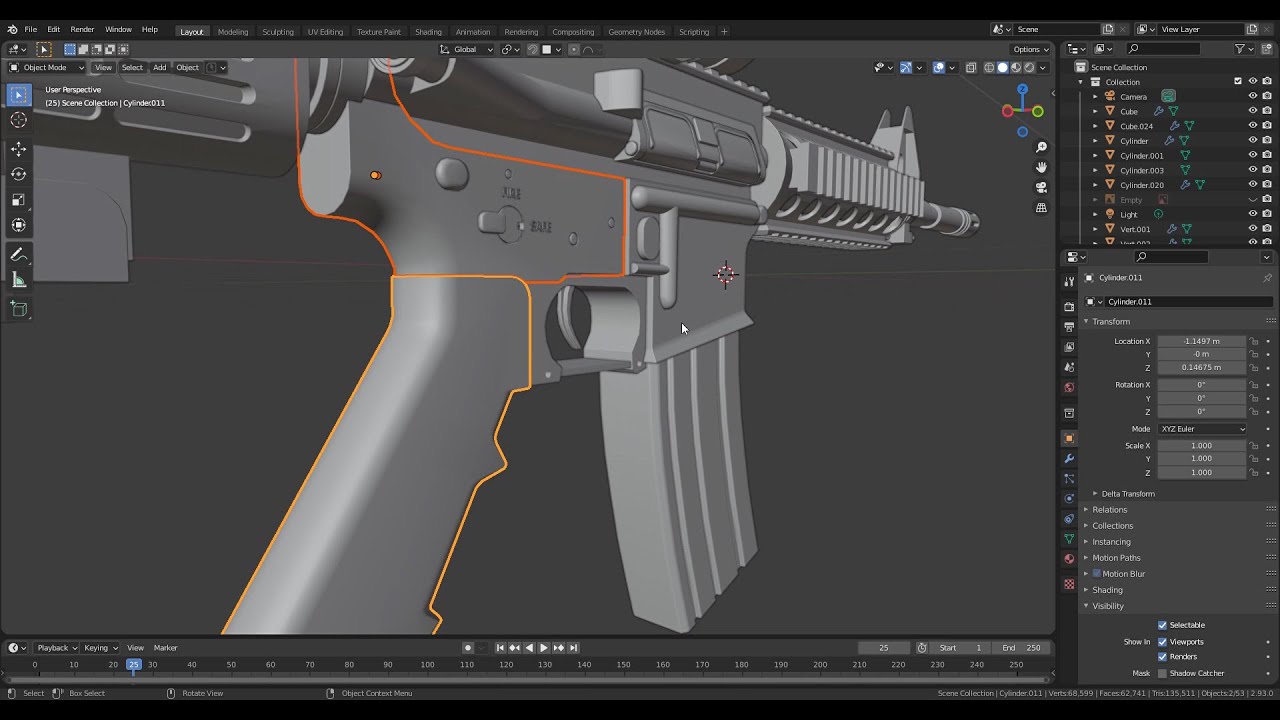Screen dimensions: 1280x720
Task: Click Marker in timeline header
Action: [165, 648]
